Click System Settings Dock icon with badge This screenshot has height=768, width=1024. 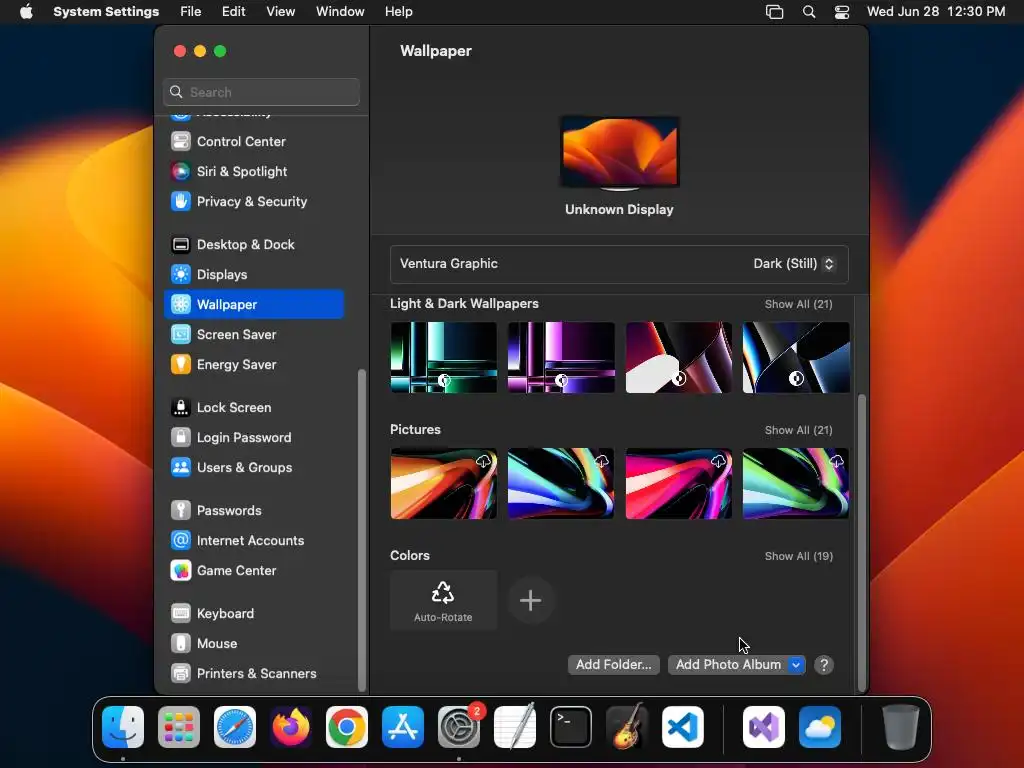(458, 727)
